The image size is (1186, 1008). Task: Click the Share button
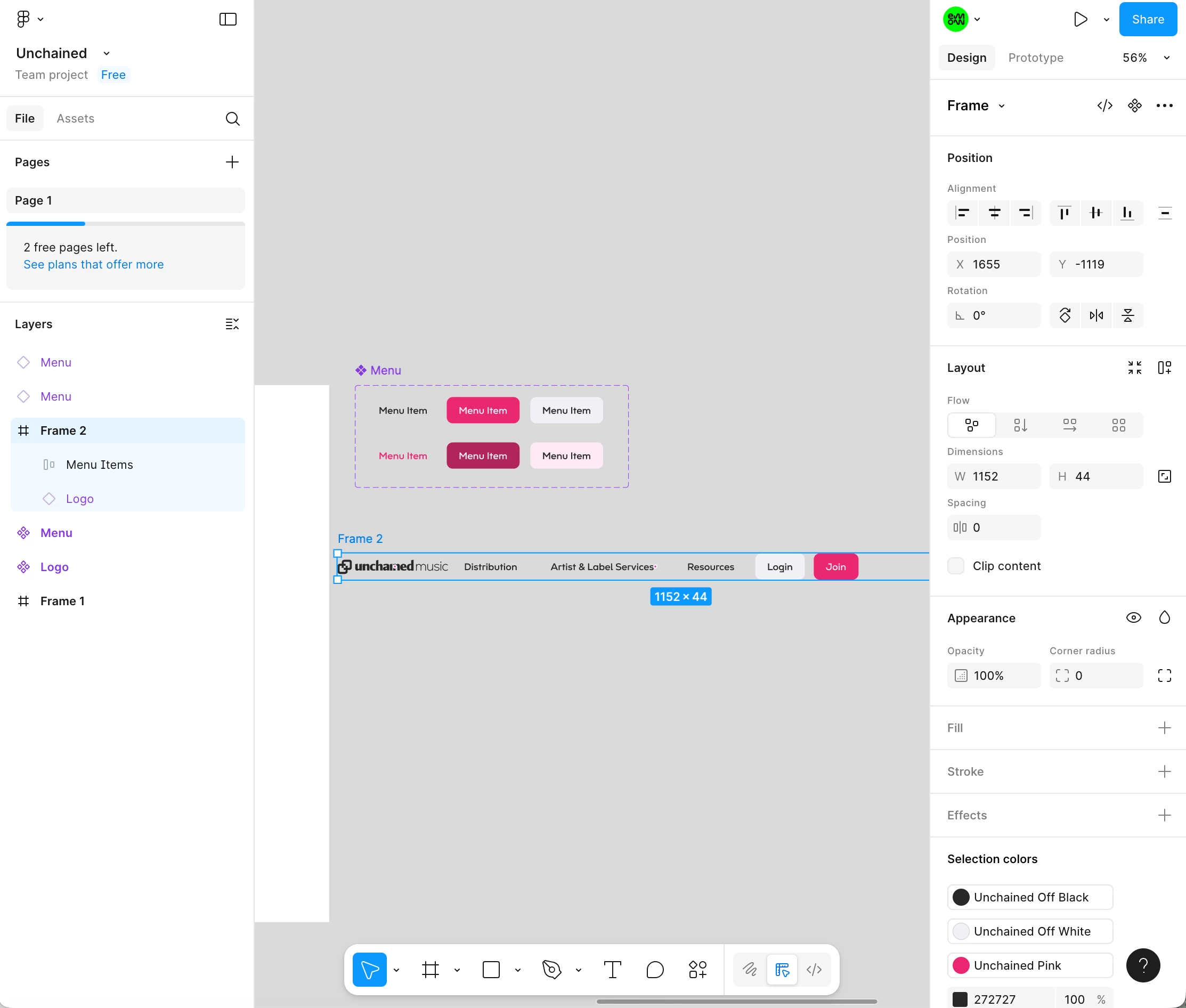1147,19
